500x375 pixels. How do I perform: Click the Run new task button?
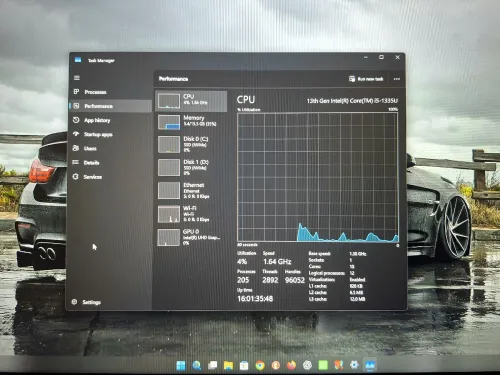tap(366, 79)
